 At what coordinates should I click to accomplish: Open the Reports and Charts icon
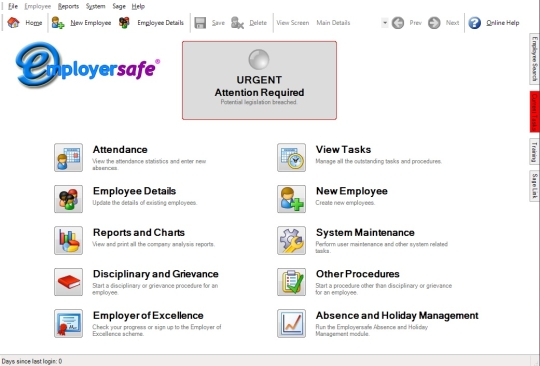click(x=68, y=240)
